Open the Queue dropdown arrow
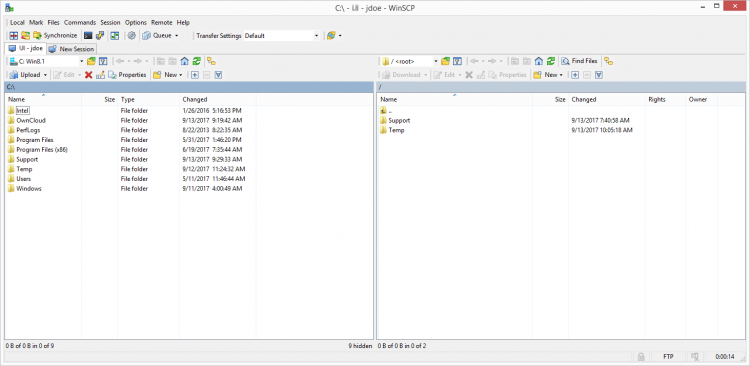 click(x=176, y=35)
